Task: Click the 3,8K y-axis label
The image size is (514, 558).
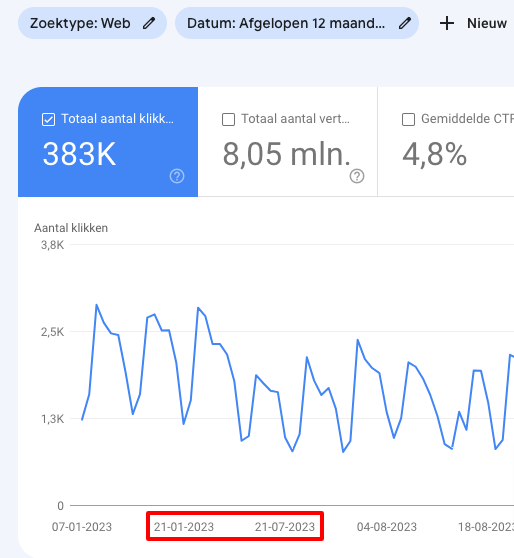Action: pos(52,245)
